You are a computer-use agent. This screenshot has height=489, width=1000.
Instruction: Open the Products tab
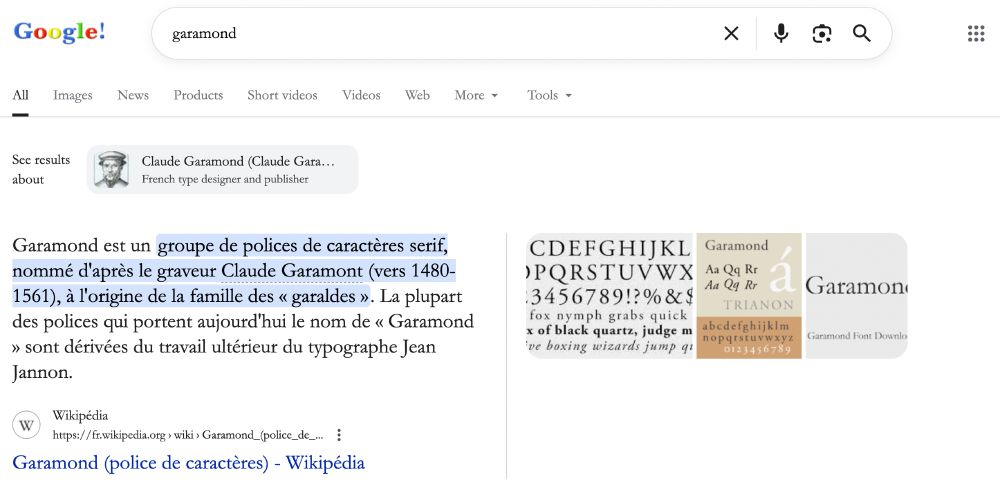[x=198, y=95]
